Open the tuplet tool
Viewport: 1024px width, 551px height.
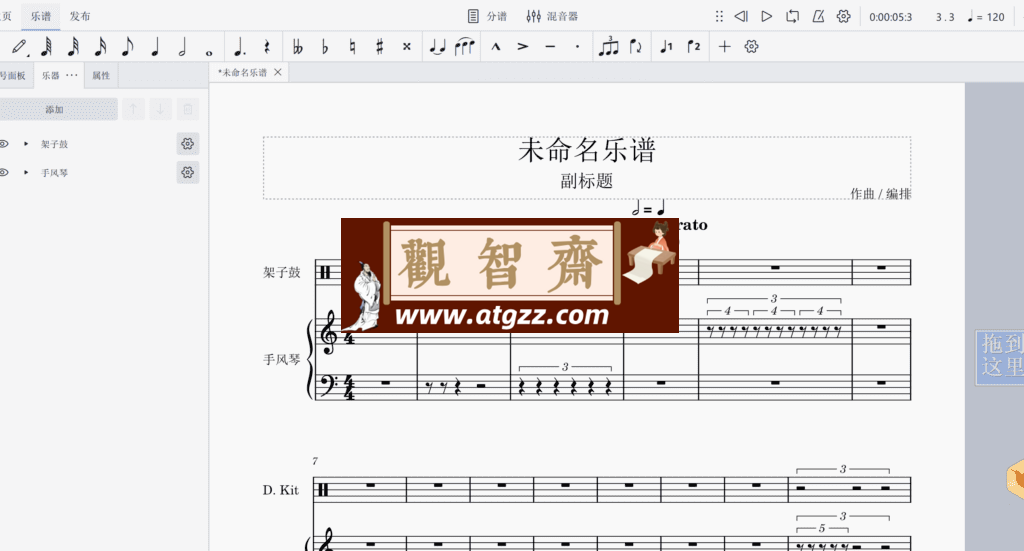609,46
